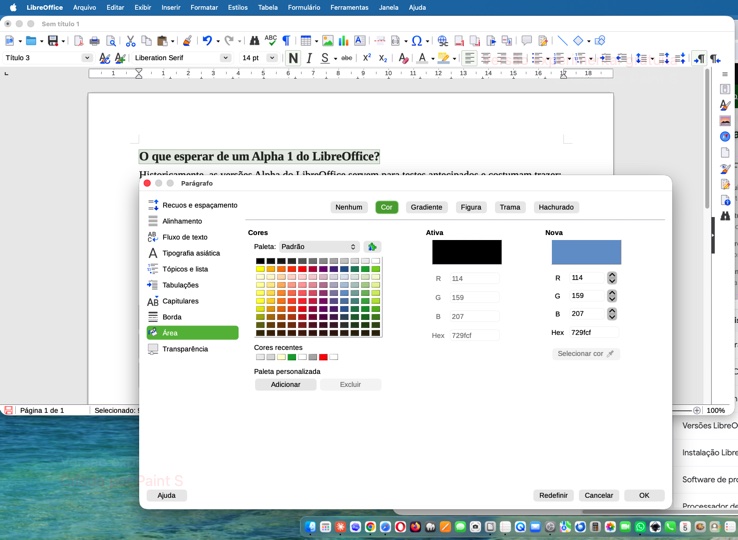Screen dimensions: 738x540
Task: Open the Tabela menu
Action: click(x=268, y=8)
